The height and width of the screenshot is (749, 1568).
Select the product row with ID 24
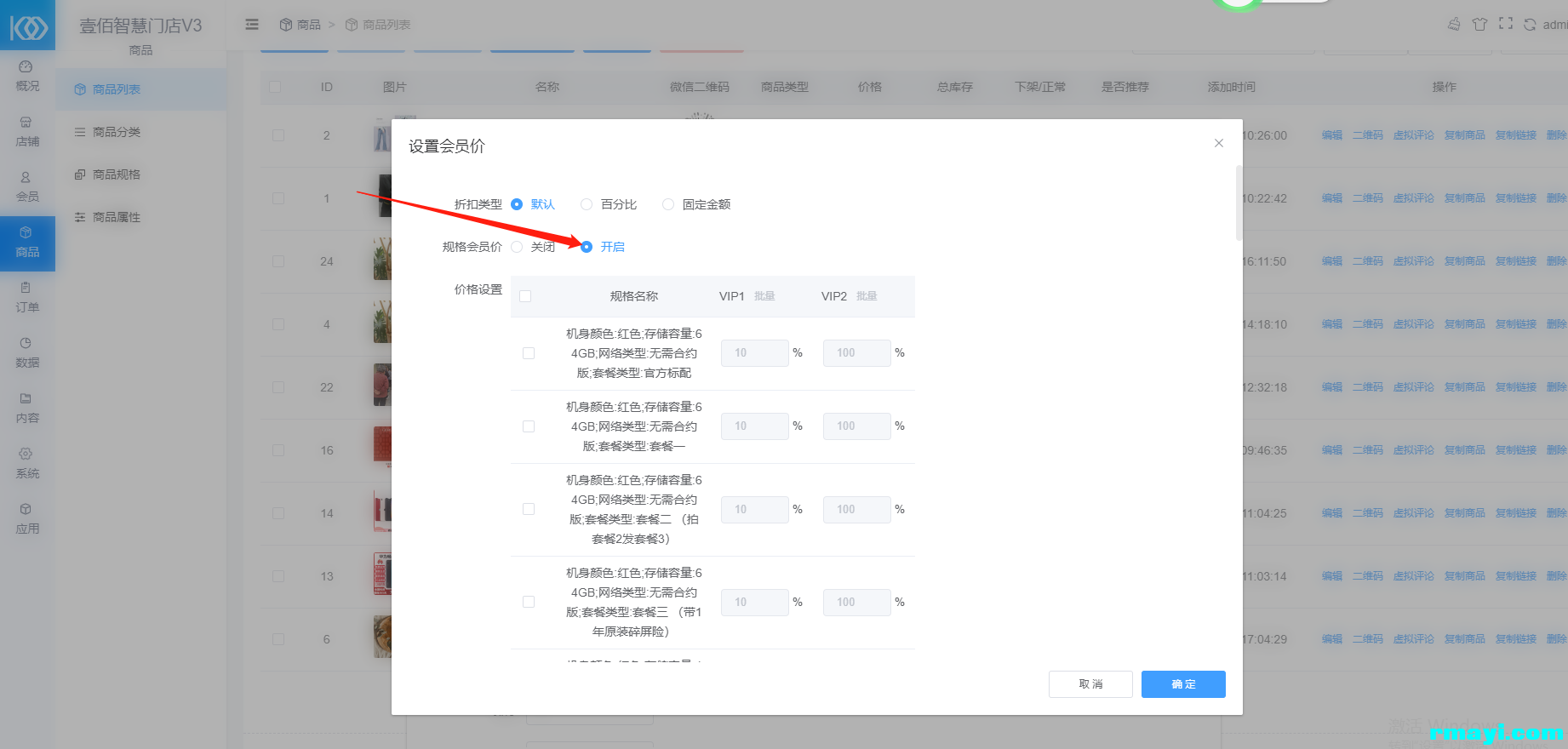click(278, 261)
